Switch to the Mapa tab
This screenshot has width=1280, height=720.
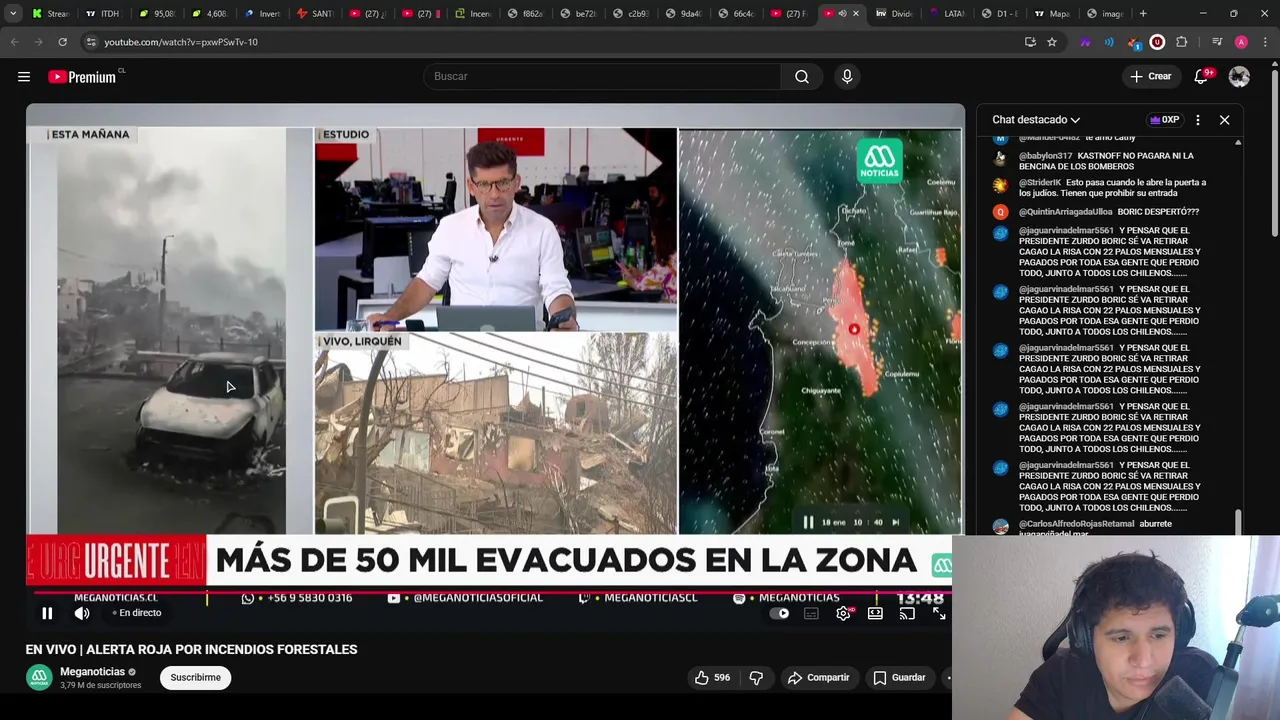pos(1051,14)
